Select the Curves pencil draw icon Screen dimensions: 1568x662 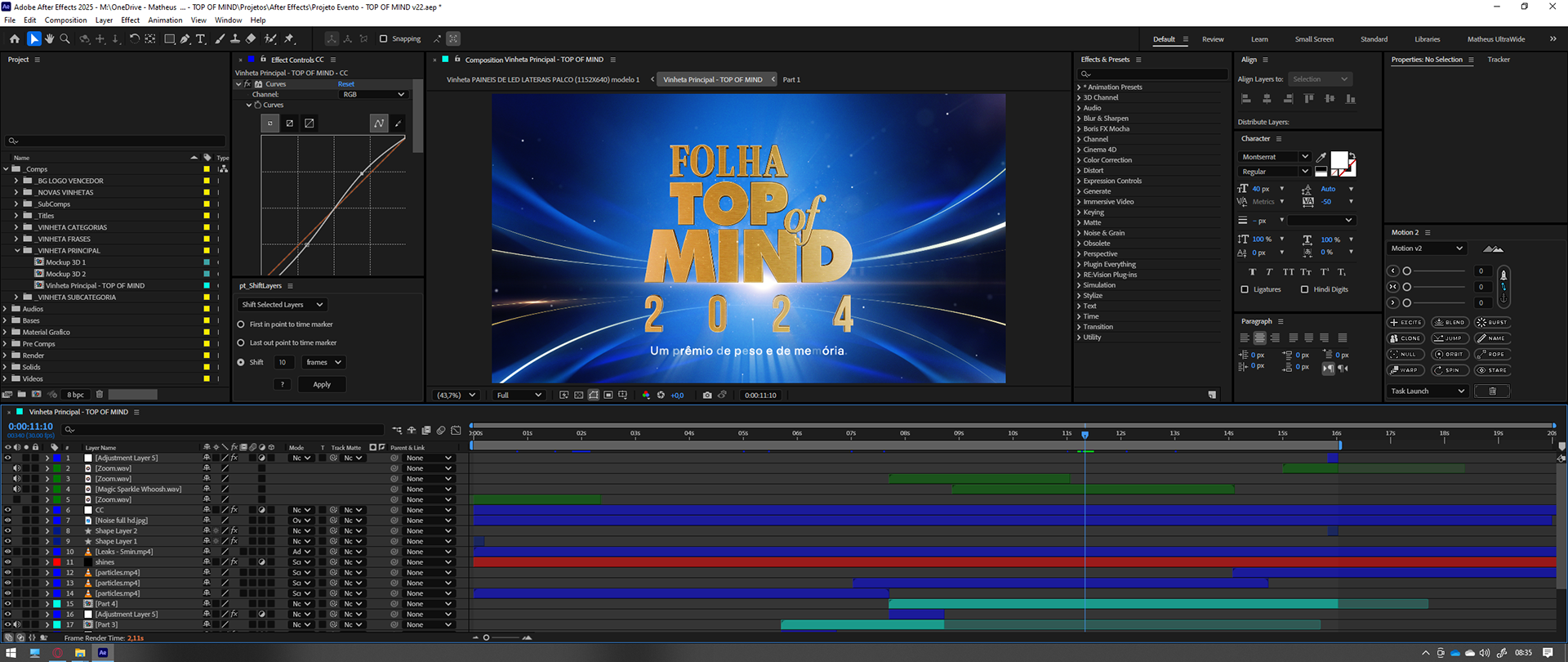(398, 123)
